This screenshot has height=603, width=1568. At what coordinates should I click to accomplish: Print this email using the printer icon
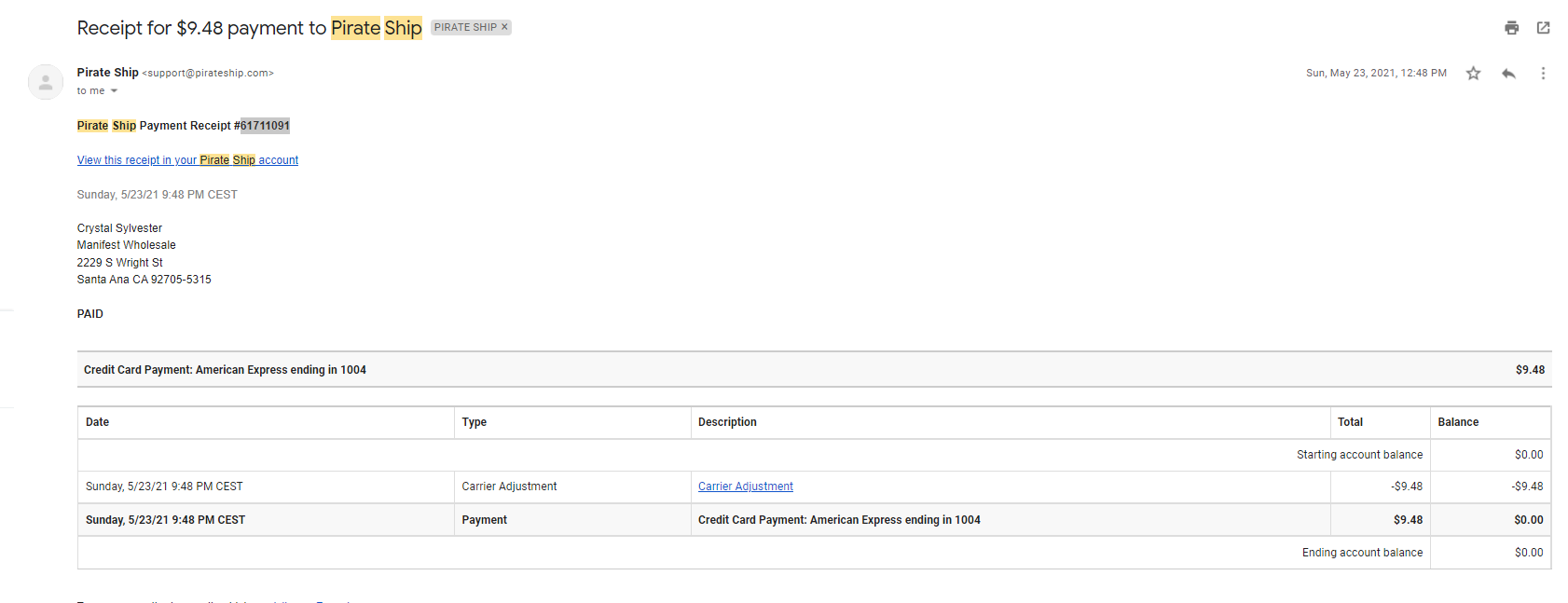pos(1512,28)
